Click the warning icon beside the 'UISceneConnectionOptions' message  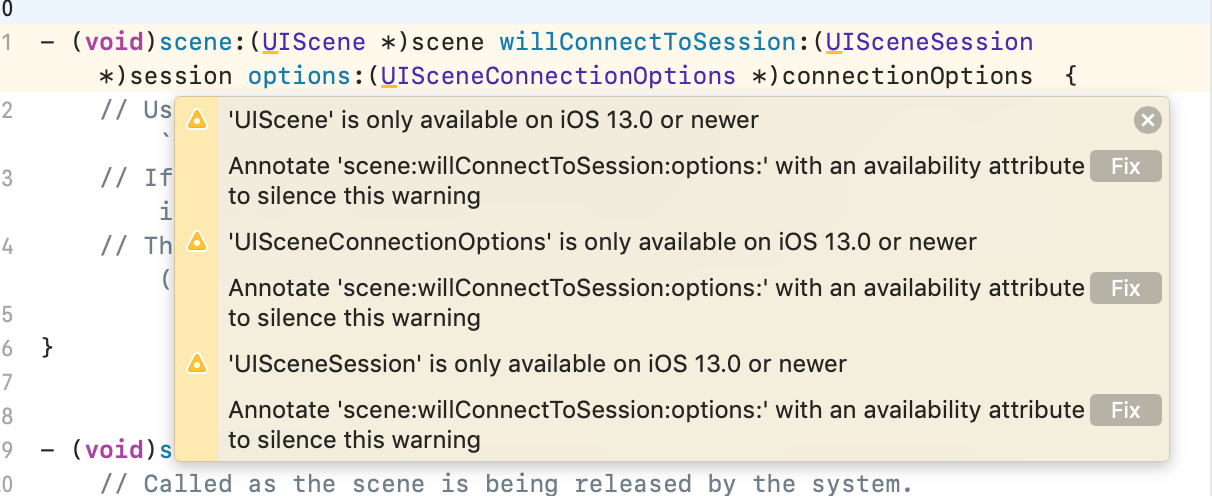click(197, 242)
